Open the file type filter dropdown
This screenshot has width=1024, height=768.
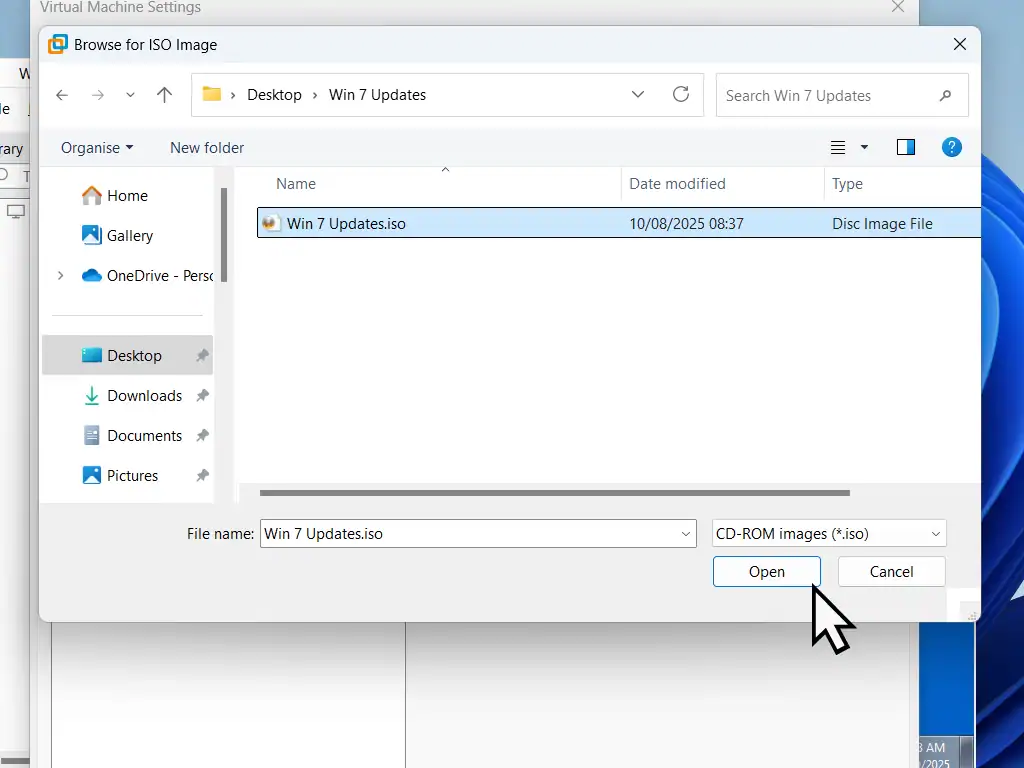click(829, 534)
